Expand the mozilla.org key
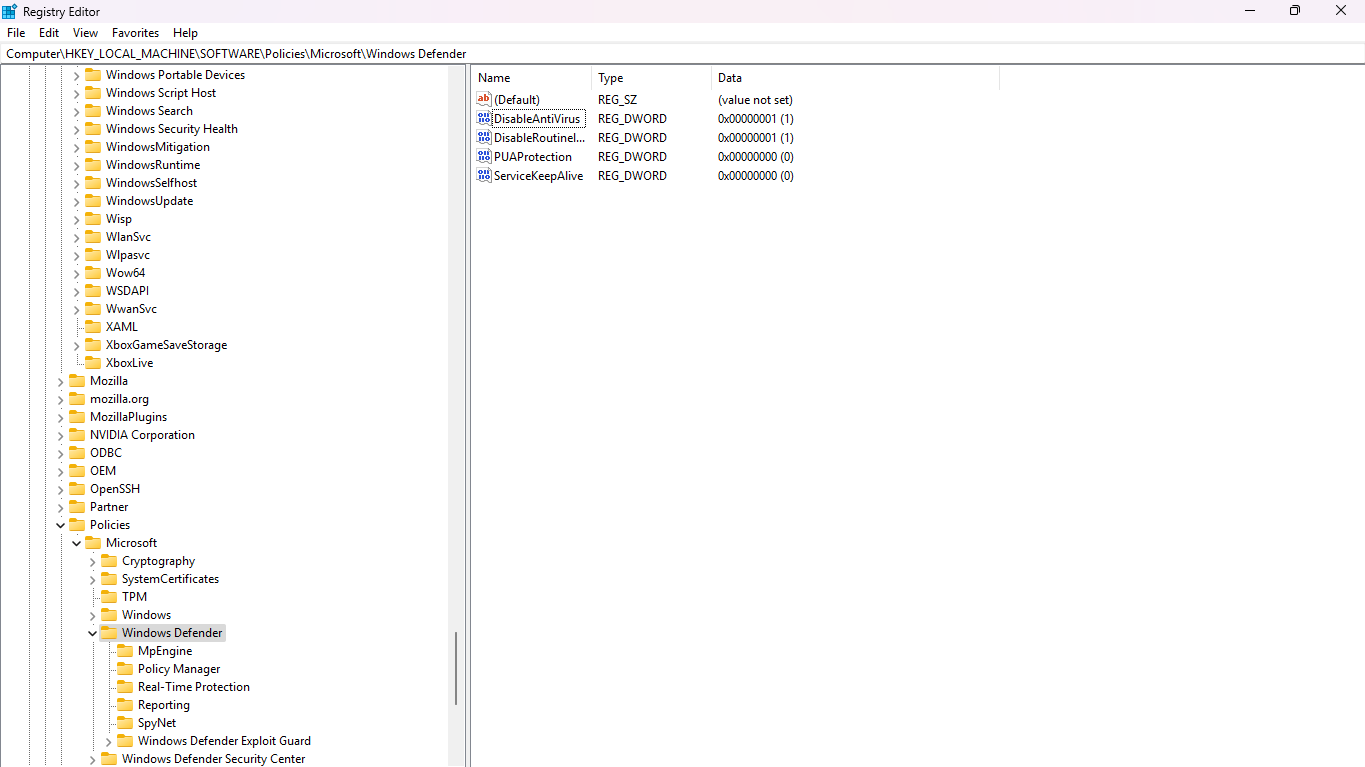 (60, 399)
